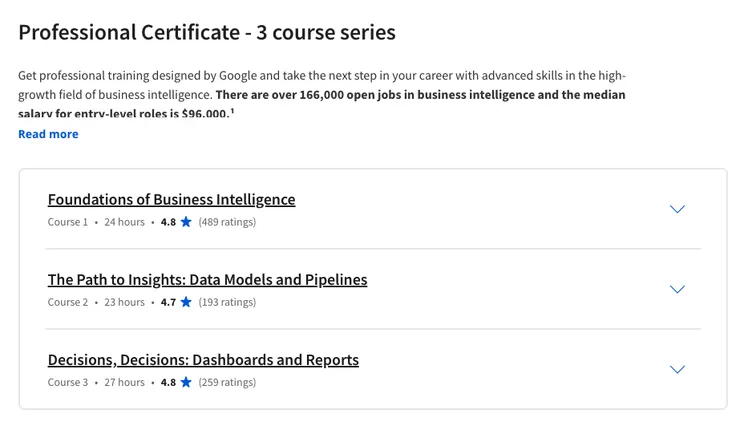This screenshot has width=740, height=423.
Task: Click the Professional Certificate series heading
Action: (207, 32)
